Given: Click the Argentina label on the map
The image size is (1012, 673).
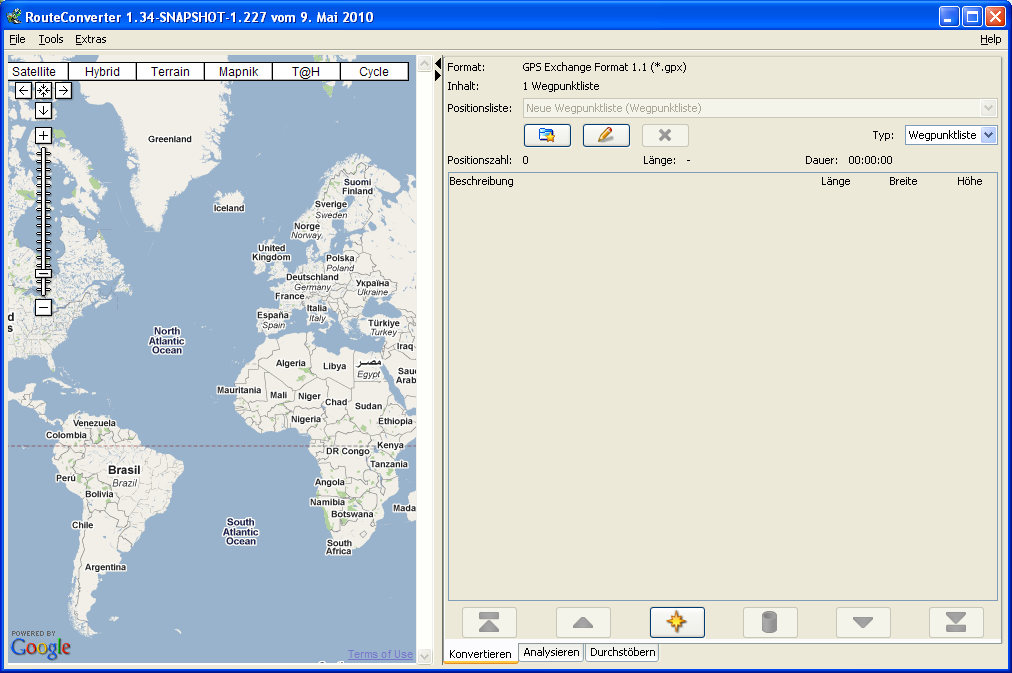Looking at the screenshot, I should [105, 567].
